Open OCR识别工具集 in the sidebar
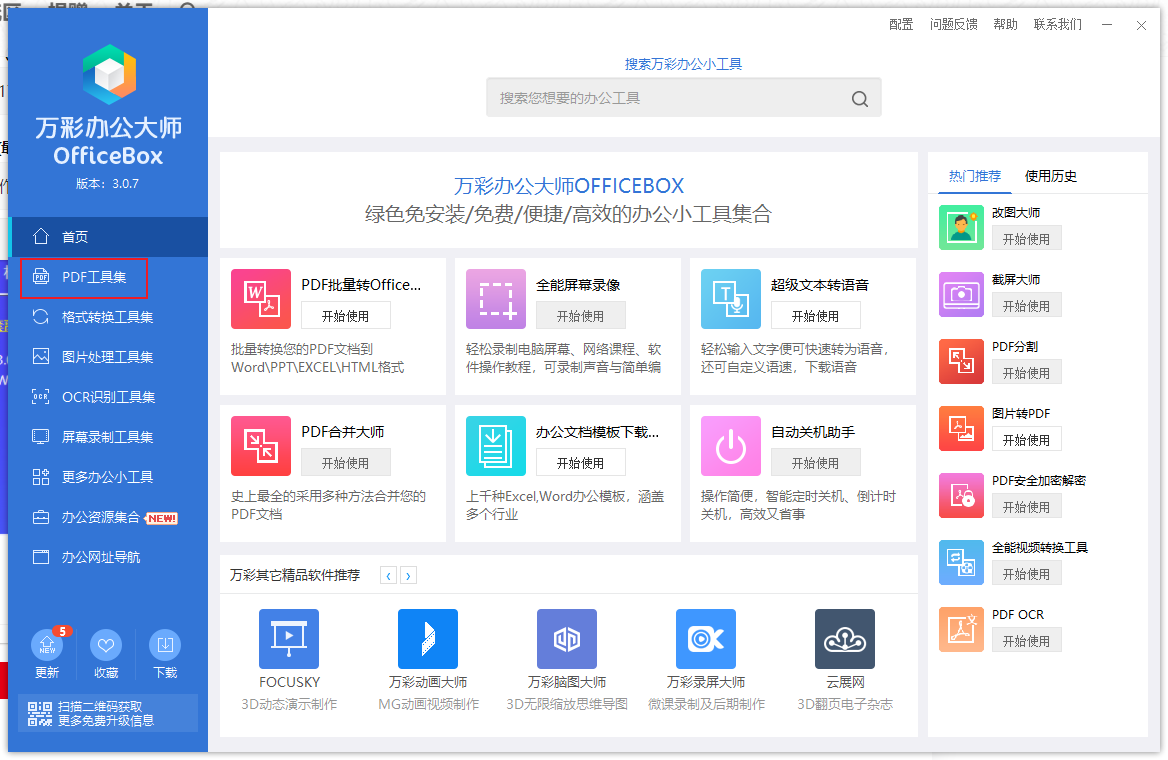 [108, 397]
